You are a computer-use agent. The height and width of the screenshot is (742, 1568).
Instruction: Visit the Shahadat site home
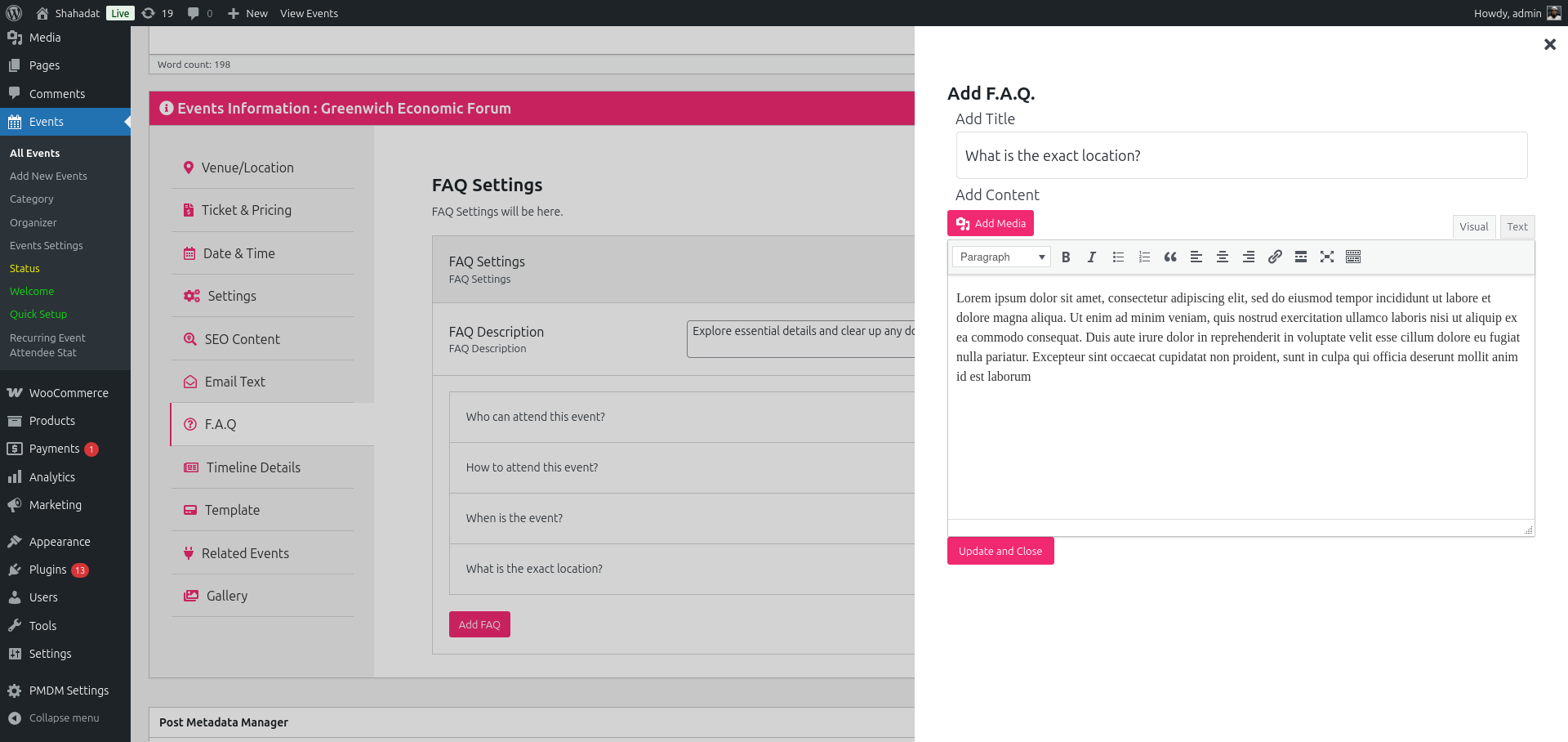68,13
